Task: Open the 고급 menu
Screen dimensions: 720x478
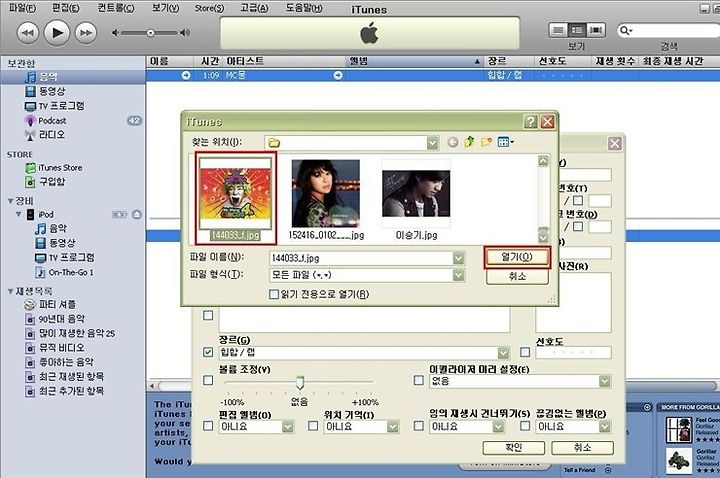Action: (254, 8)
